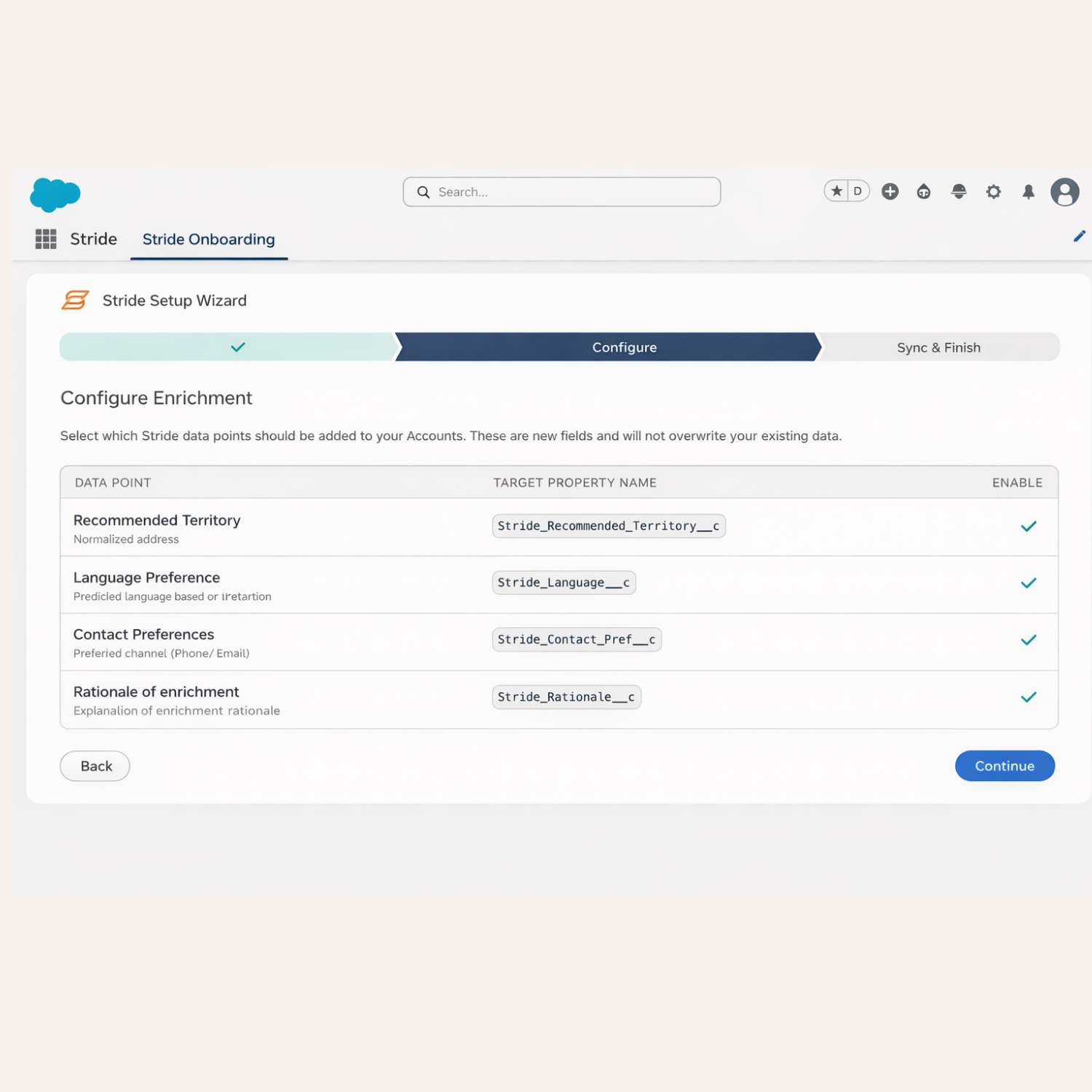Click the help hat icon
The image size is (1092, 1092).
click(x=959, y=191)
